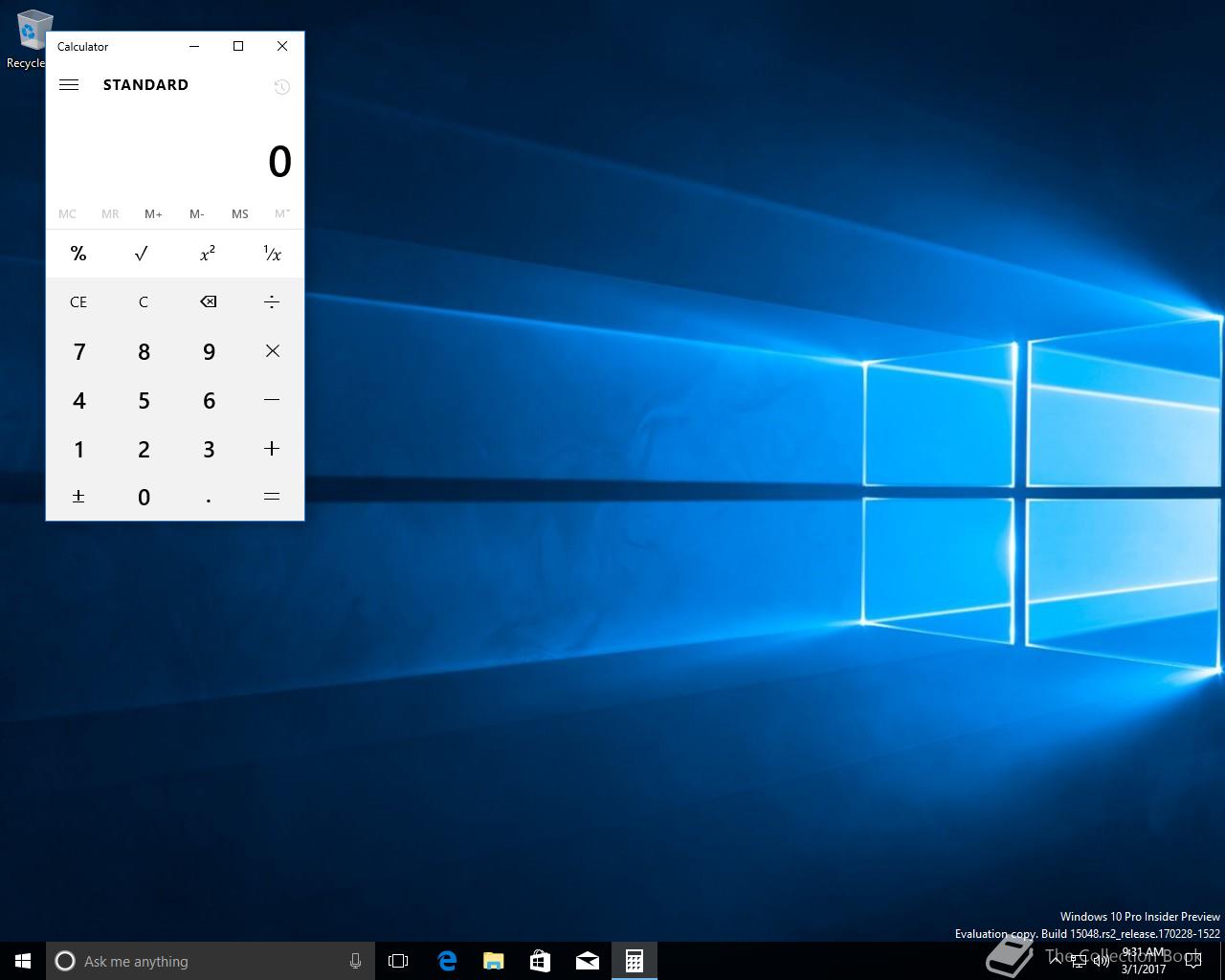The image size is (1225, 980).
Task: Open Task View from the taskbar
Action: point(398,961)
